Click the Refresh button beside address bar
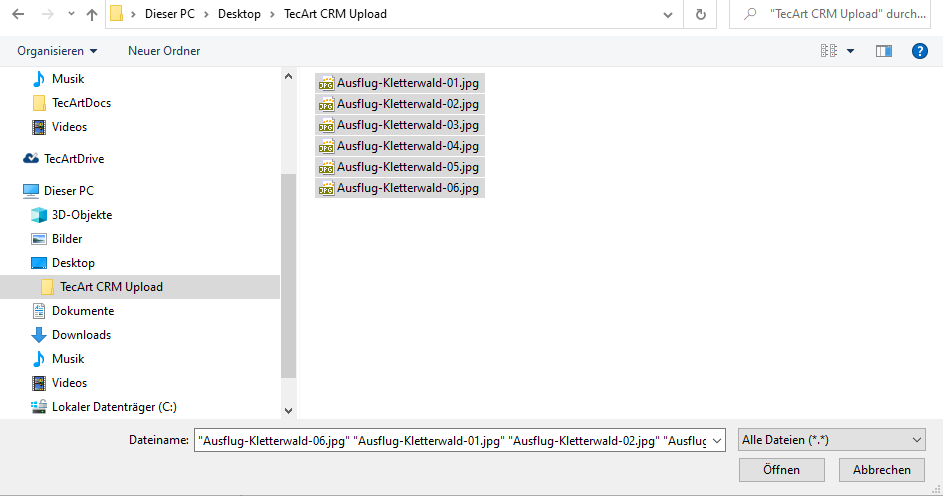Image resolution: width=943 pixels, height=496 pixels. [700, 15]
